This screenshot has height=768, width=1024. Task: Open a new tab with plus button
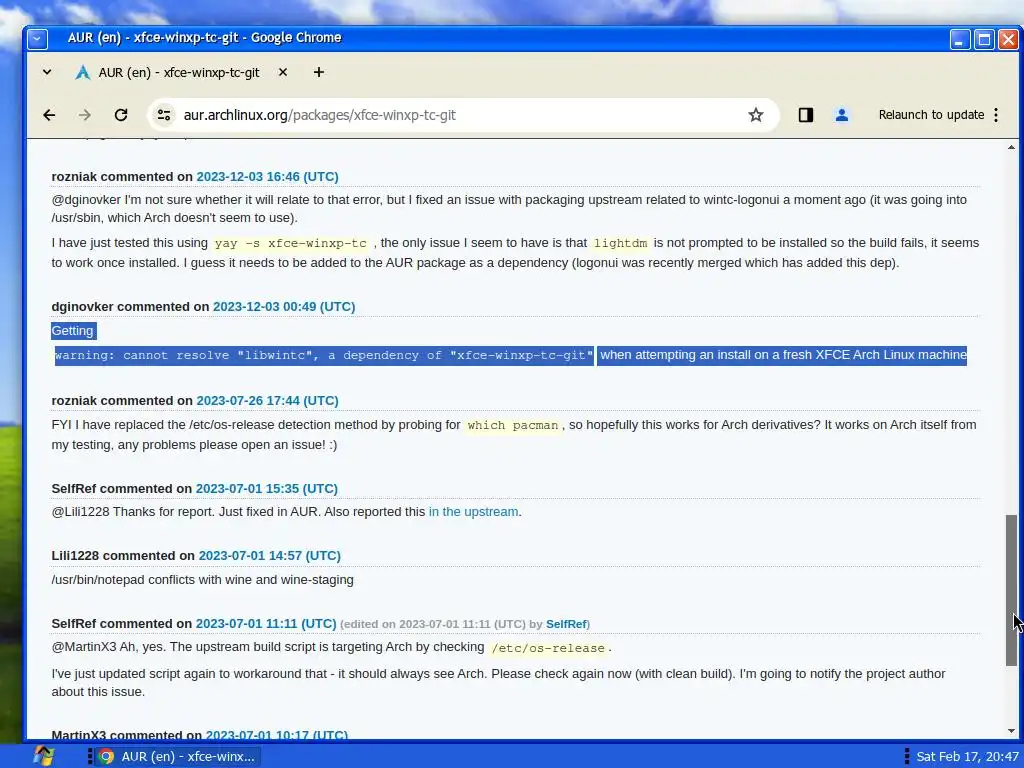(319, 72)
